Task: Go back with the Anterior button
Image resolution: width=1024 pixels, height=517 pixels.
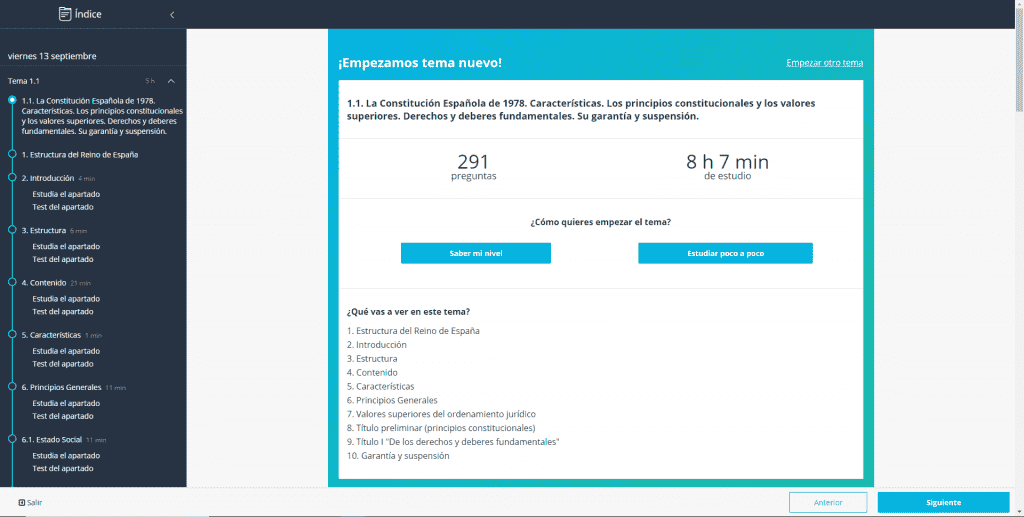Action: pos(827,502)
